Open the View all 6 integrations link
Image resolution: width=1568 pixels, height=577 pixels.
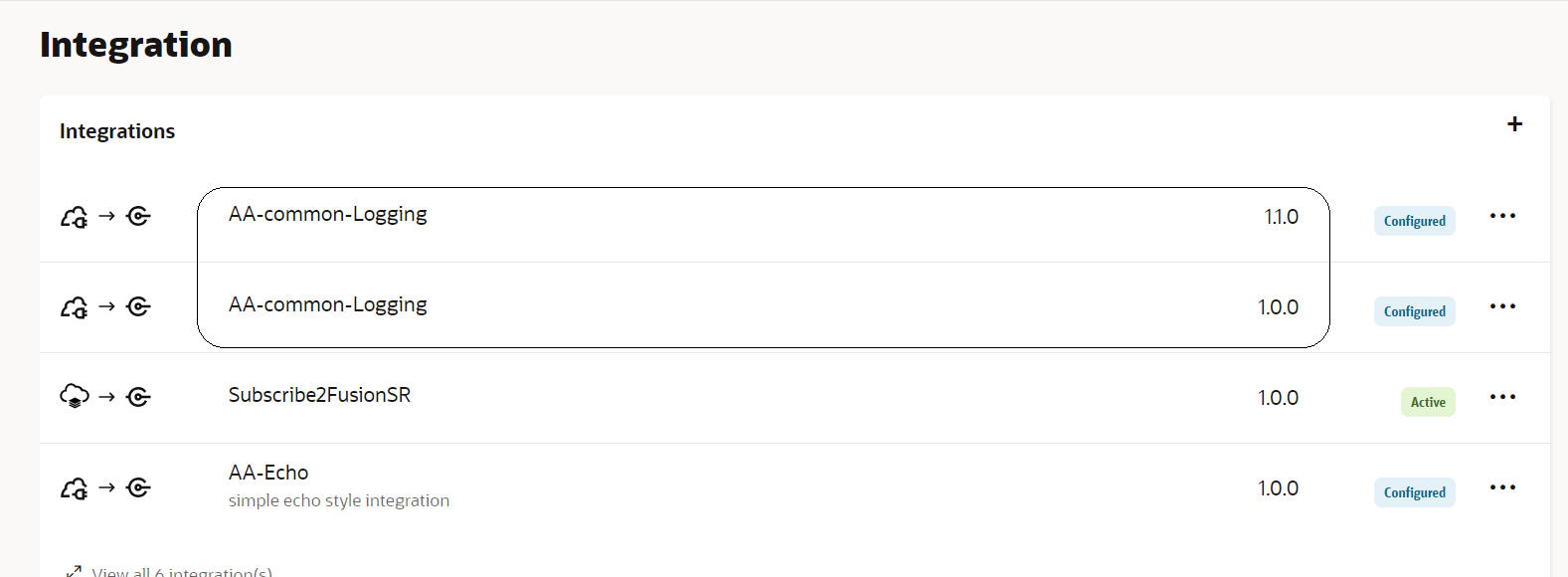coord(182,572)
